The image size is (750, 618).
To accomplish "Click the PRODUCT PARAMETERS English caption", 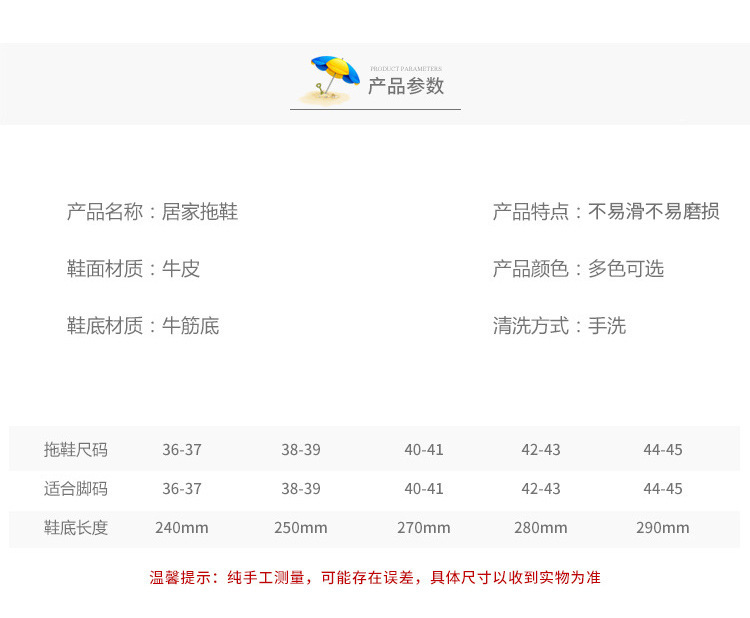I will click(406, 69).
